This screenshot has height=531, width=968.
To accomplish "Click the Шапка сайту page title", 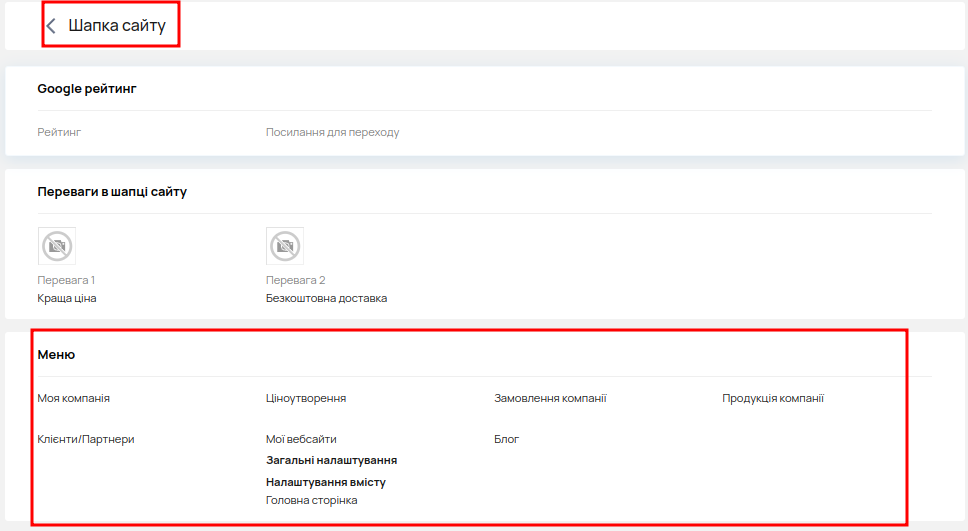I will pyautogui.click(x=117, y=26).
